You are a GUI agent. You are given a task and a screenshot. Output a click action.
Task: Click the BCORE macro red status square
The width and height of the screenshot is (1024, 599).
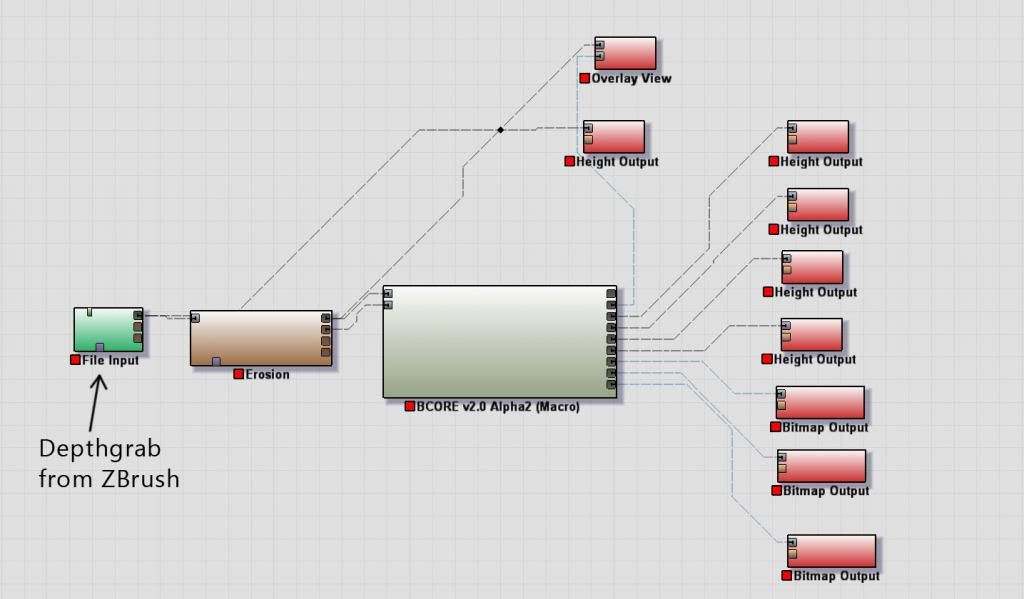point(410,407)
